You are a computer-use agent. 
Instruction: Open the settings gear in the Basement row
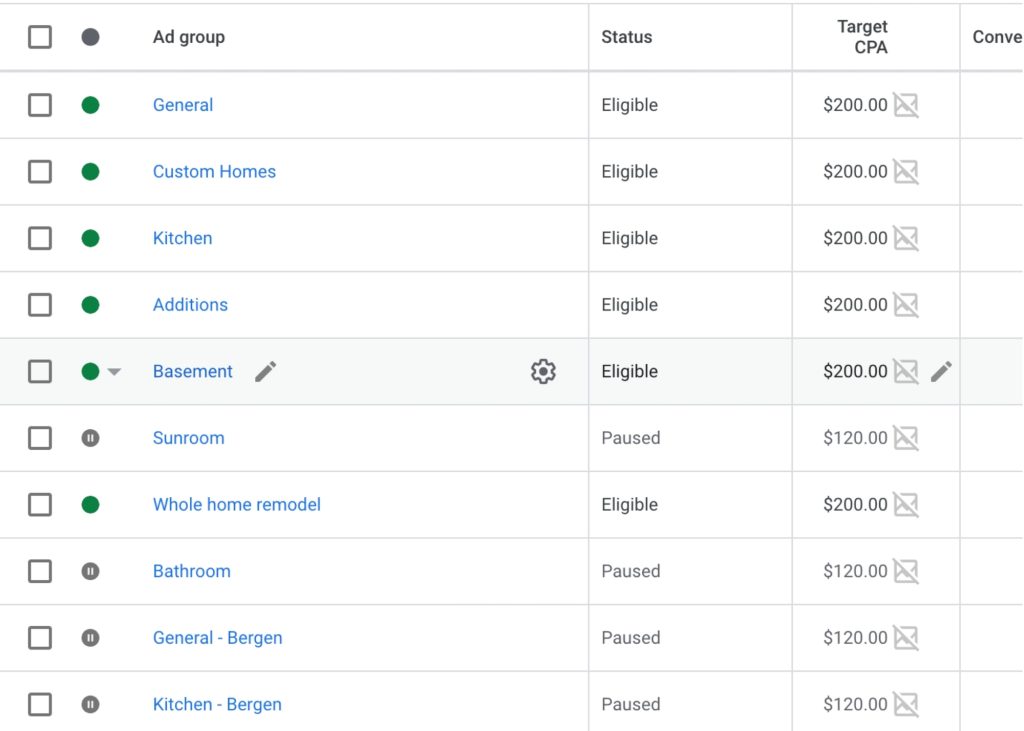[543, 371]
